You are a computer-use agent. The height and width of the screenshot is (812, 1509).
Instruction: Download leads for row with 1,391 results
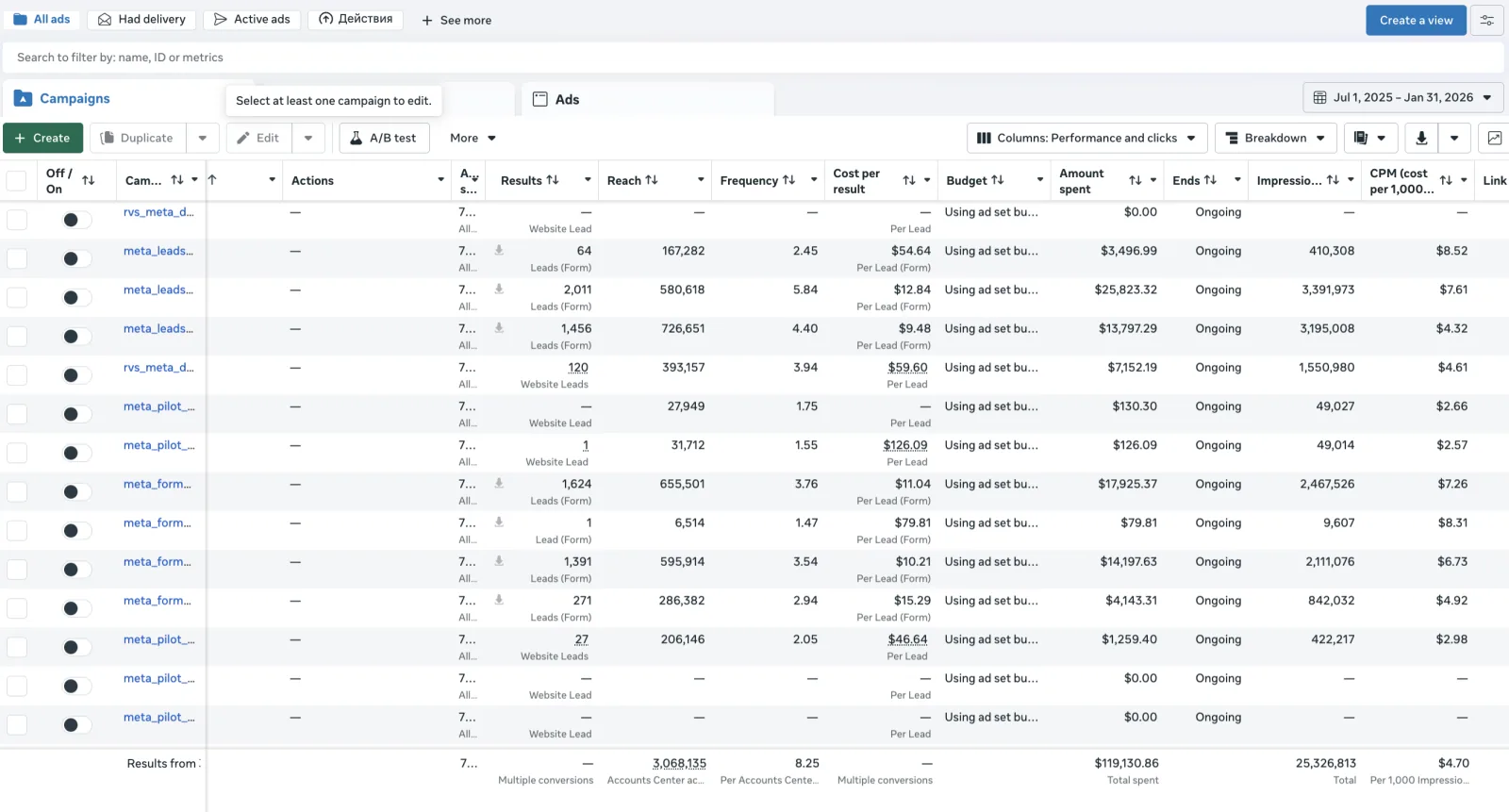pyautogui.click(x=499, y=561)
